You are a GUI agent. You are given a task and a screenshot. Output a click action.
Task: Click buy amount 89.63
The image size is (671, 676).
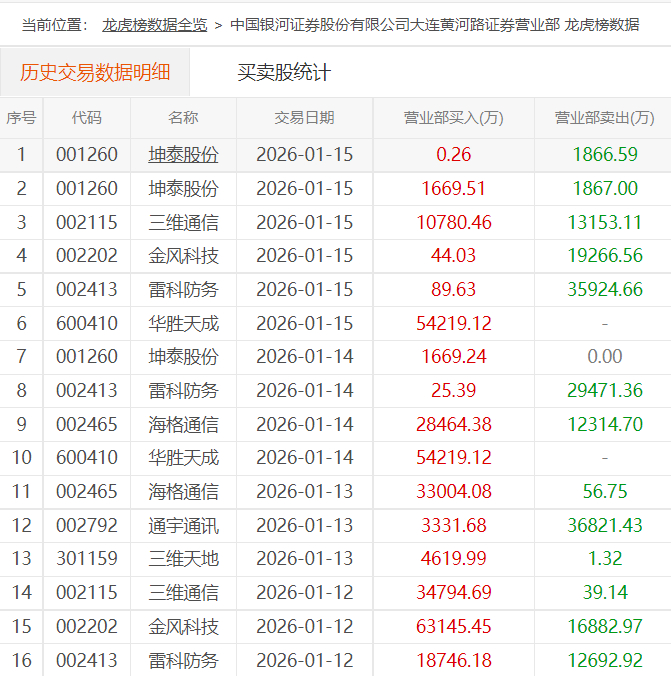[x=454, y=289]
